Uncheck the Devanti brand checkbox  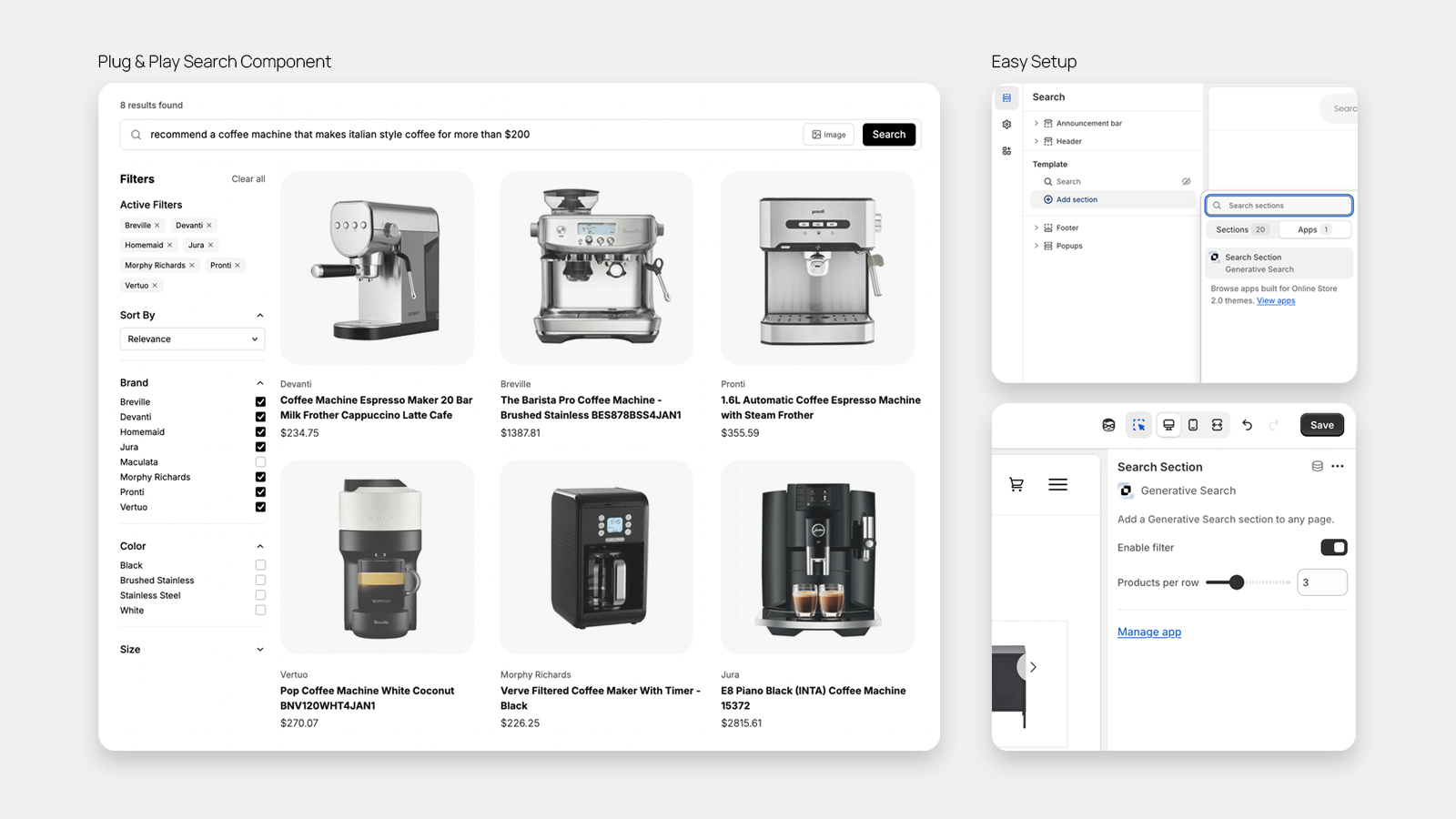tap(260, 417)
